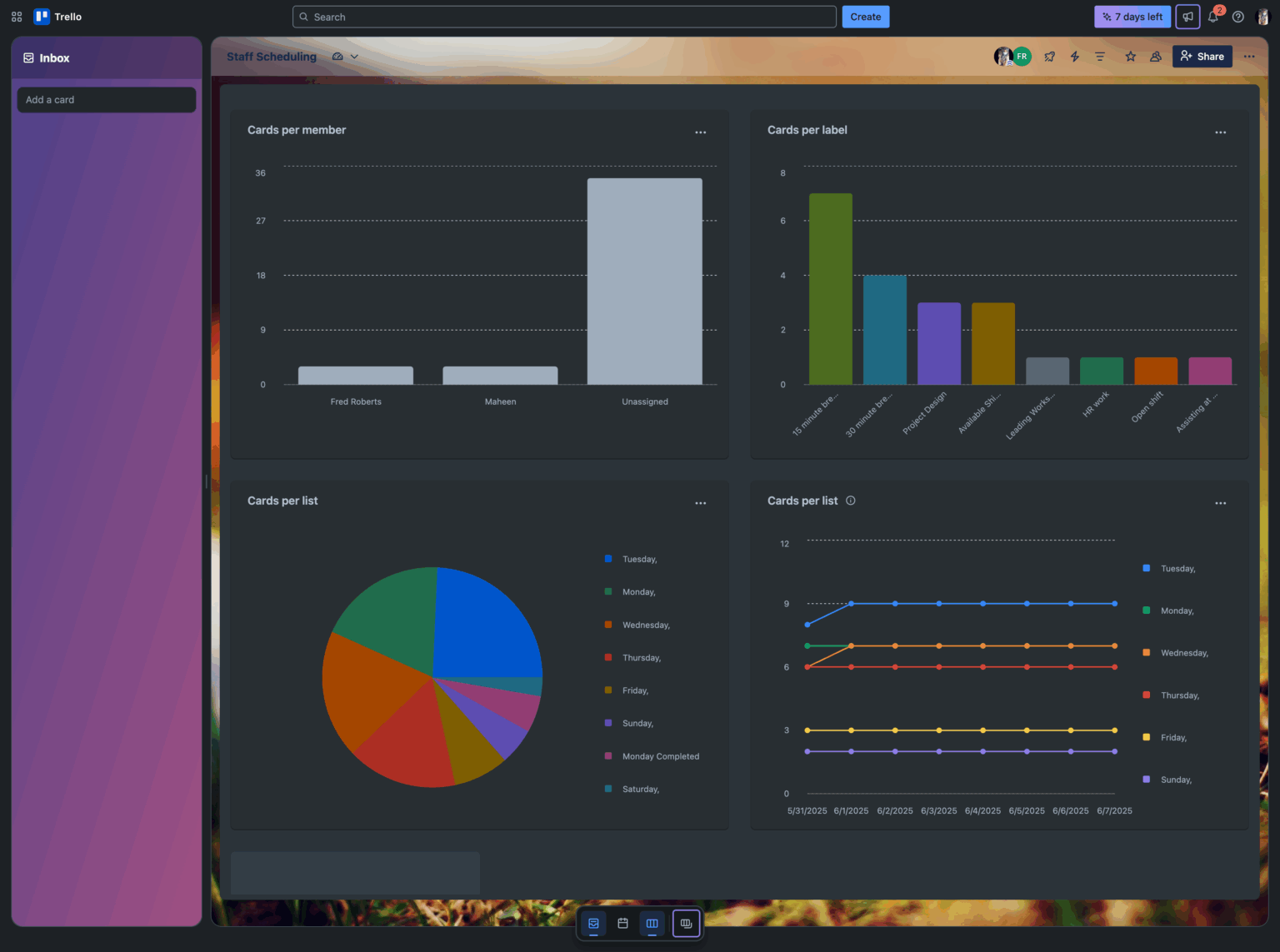
Task: Toggle board visibility members icon
Action: tap(1155, 56)
